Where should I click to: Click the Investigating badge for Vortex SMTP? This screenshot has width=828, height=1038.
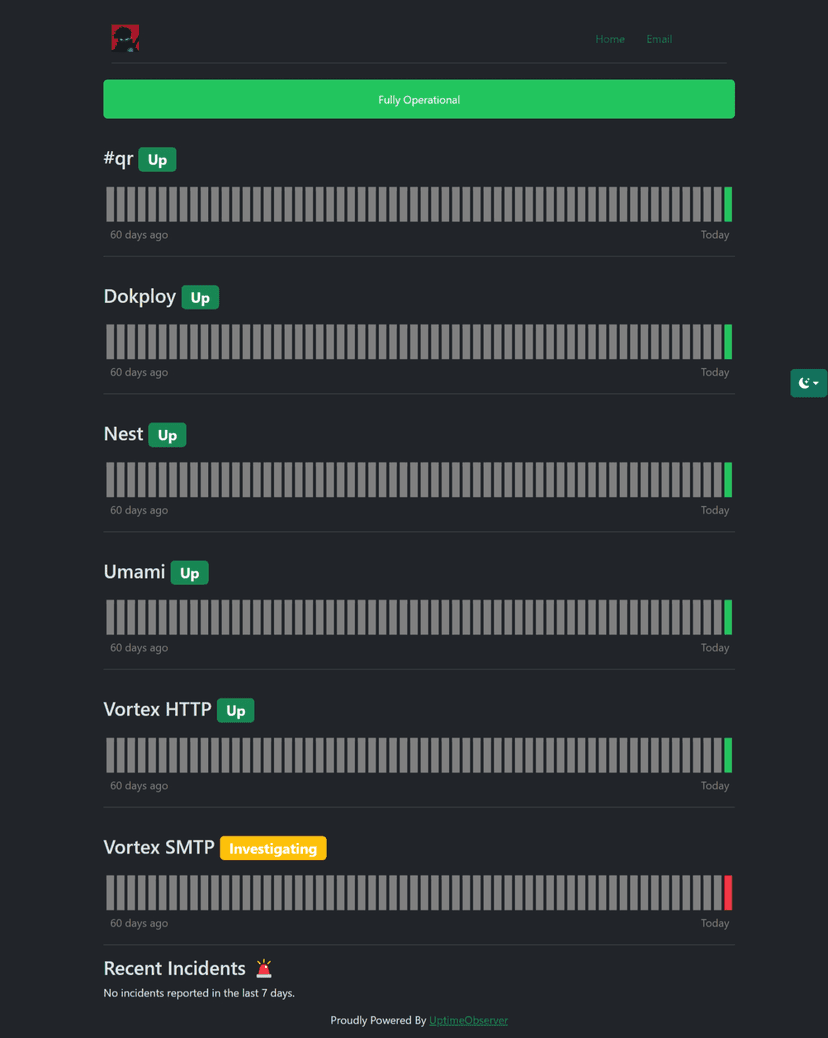coord(273,849)
